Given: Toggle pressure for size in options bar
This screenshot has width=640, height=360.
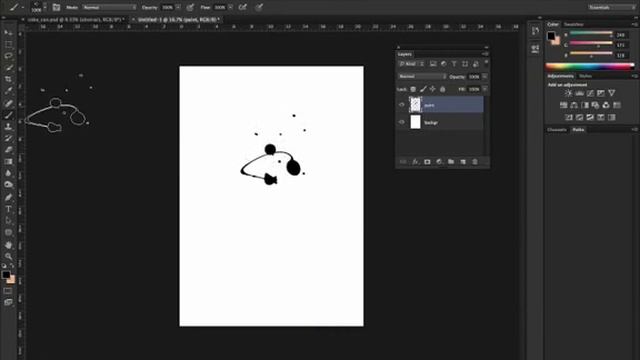Looking at the screenshot, I should click(259, 7).
